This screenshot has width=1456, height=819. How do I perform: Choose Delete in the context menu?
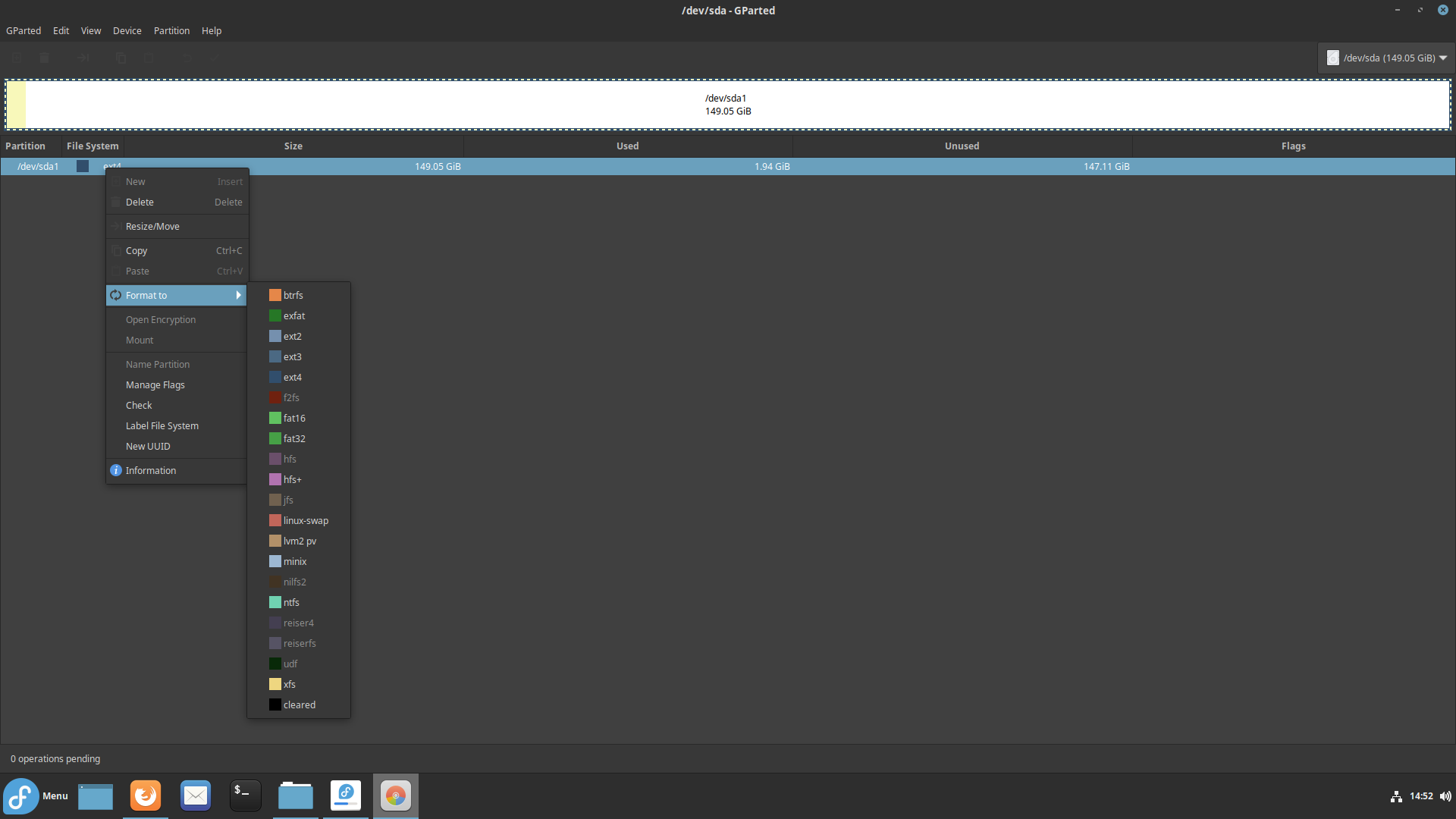pos(177,202)
